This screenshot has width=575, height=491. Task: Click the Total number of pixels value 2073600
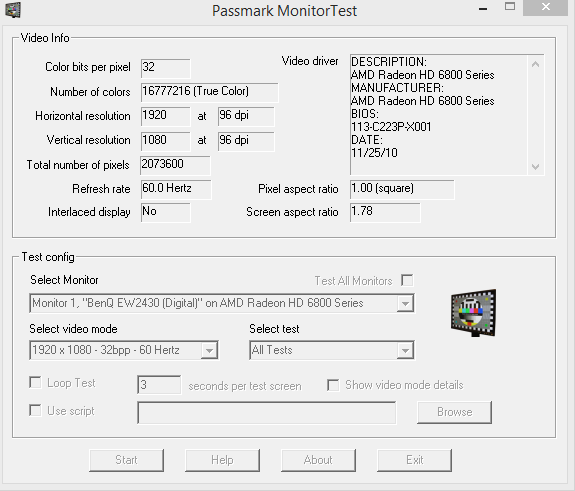175,165
